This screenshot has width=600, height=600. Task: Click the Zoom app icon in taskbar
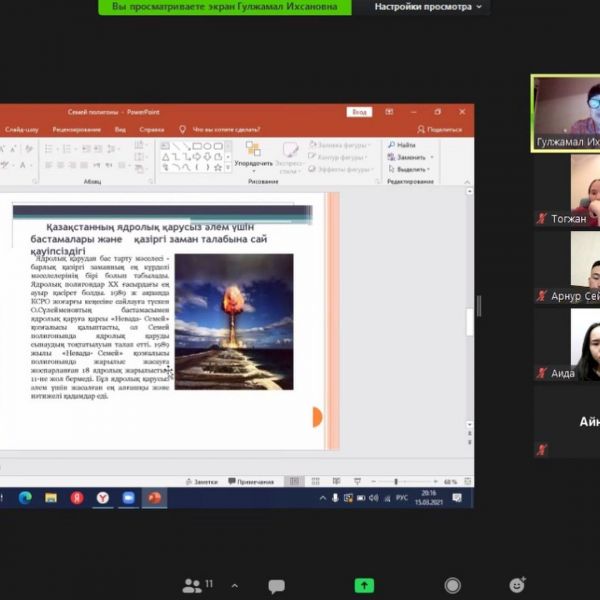tap(128, 497)
